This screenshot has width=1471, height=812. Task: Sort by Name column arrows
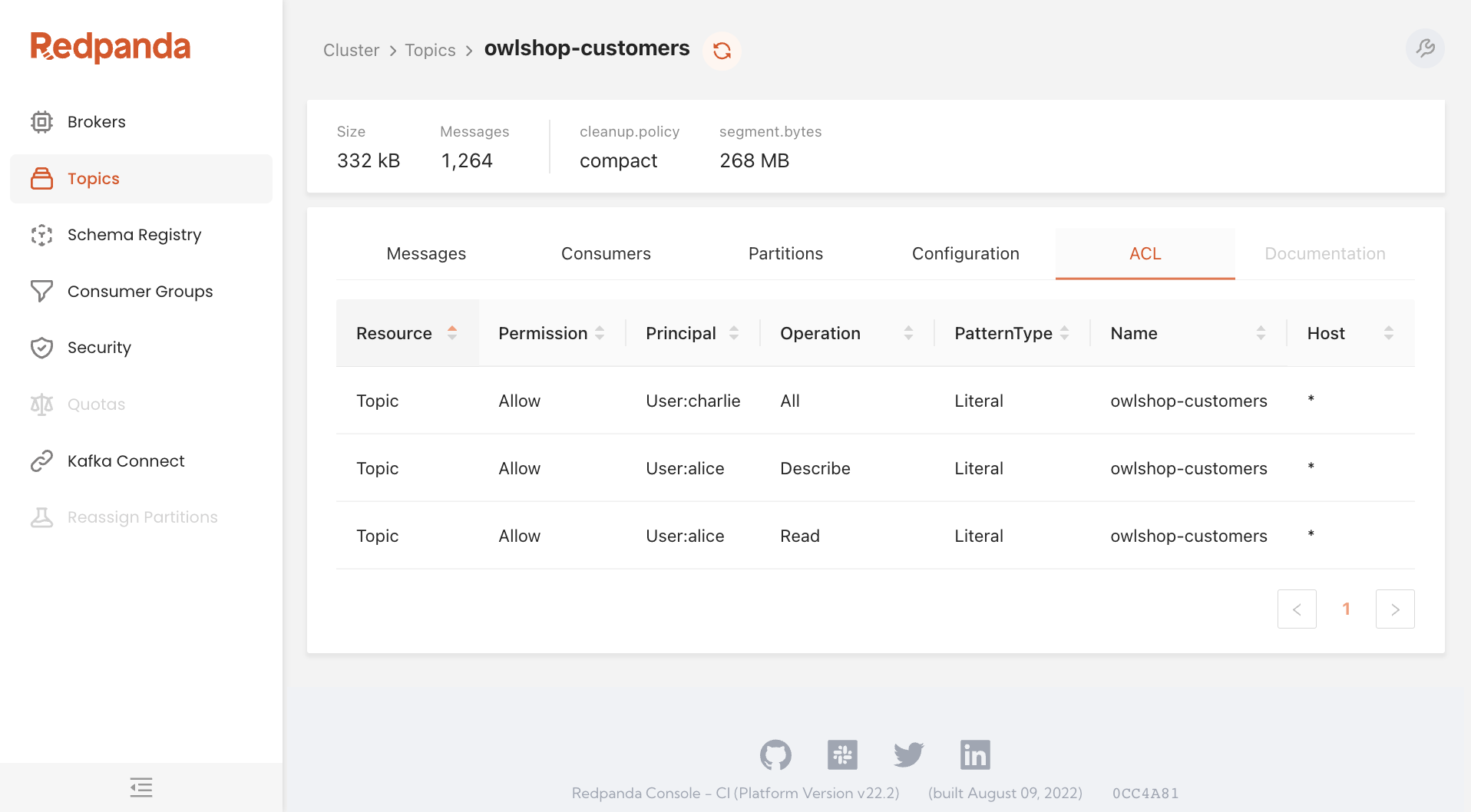(1261, 333)
